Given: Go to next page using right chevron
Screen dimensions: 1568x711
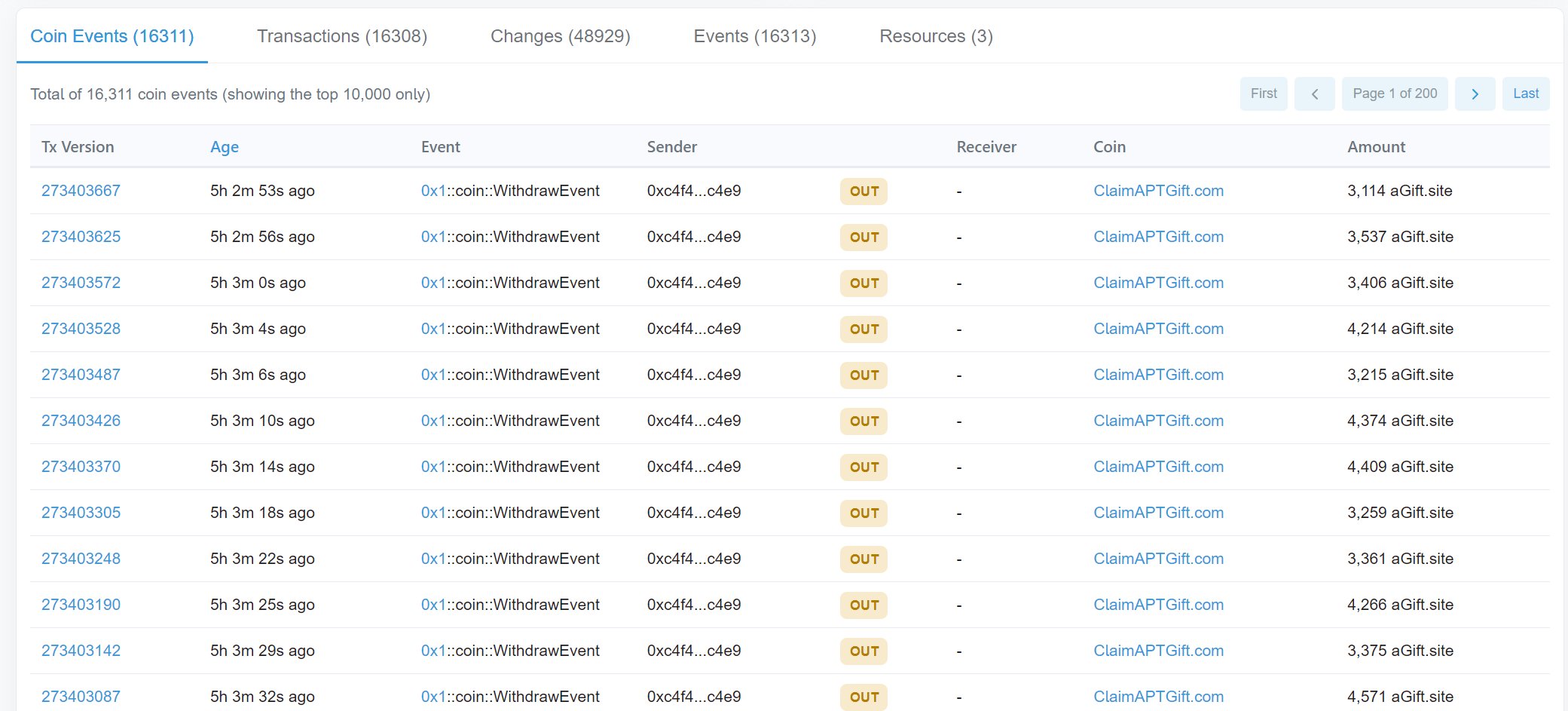Looking at the screenshot, I should (1475, 94).
